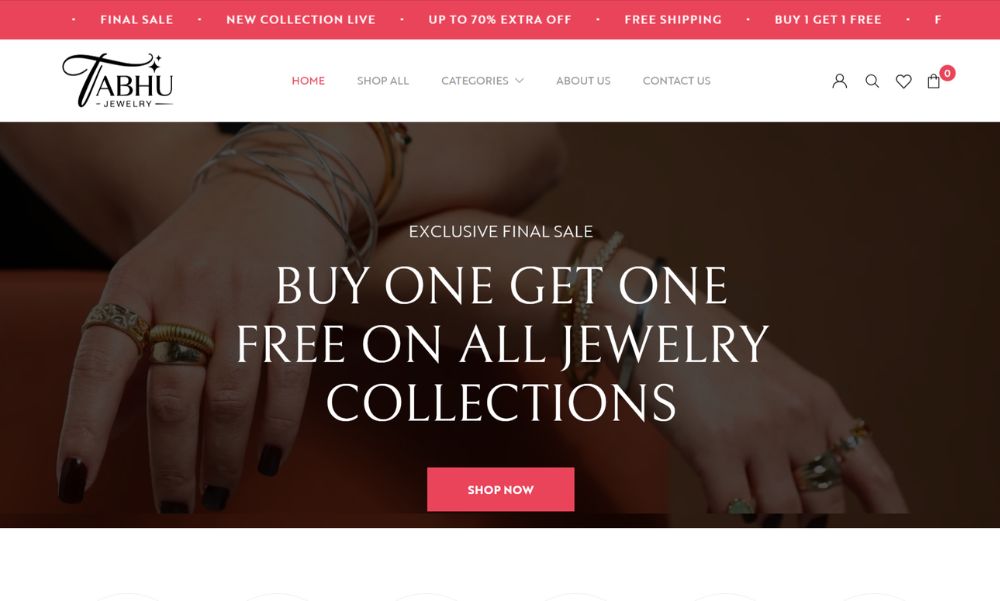1000x601 pixels.
Task: Click the Exclusive Final Sale subtitle
Action: click(x=501, y=231)
